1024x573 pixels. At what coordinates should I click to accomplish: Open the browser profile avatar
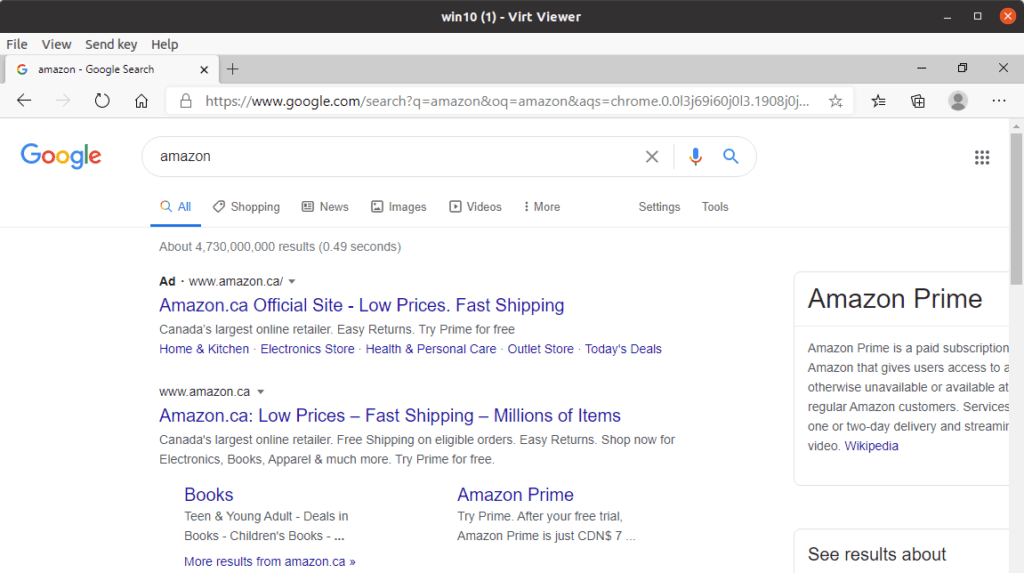tap(958, 101)
